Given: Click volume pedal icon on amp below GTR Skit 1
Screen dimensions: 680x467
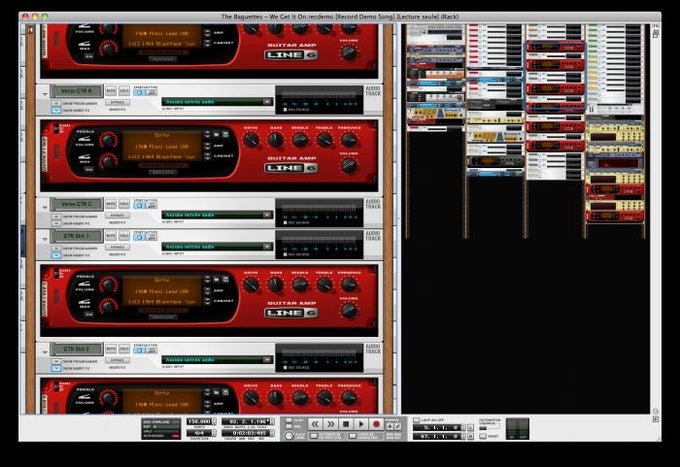Looking at the screenshot, I should [85, 284].
